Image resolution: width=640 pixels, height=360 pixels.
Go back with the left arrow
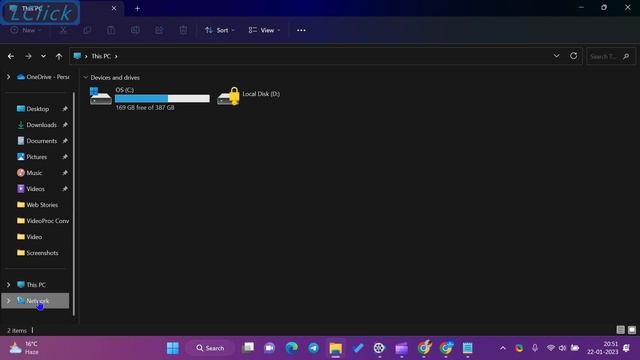[11, 56]
